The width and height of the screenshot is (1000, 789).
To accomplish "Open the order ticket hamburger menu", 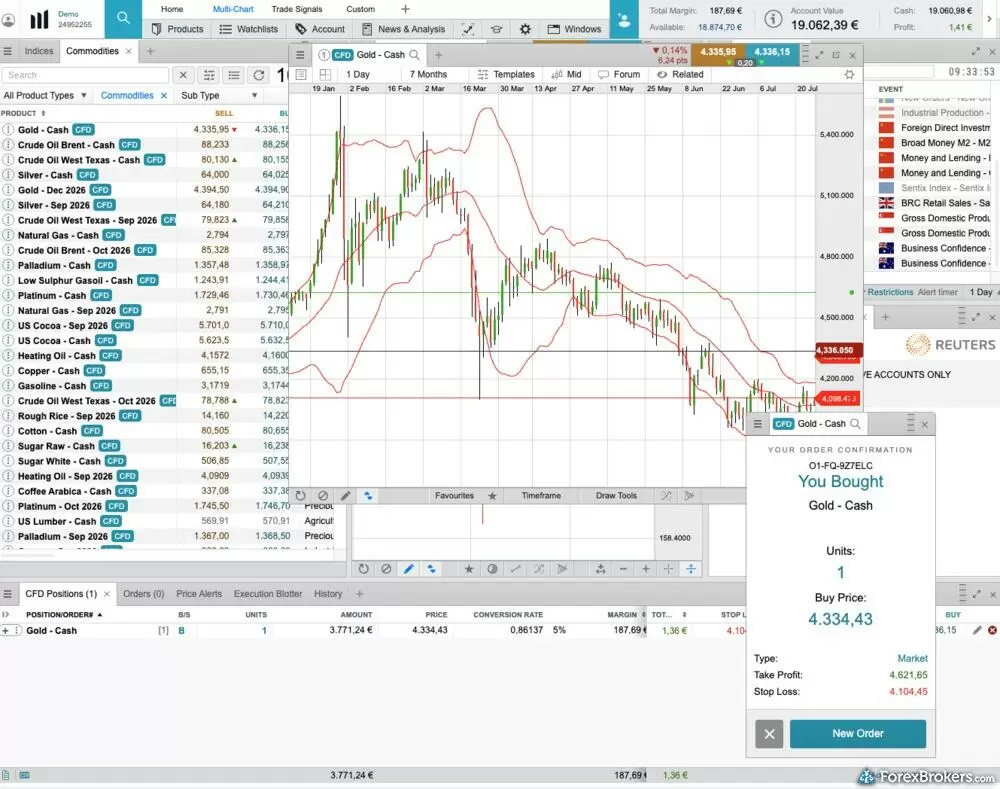I will pyautogui.click(x=758, y=424).
